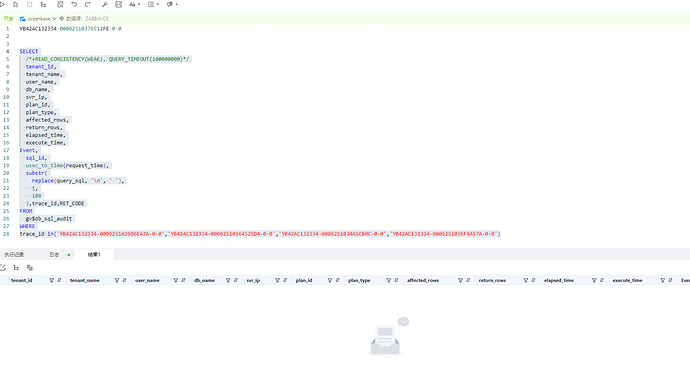The height and width of the screenshot is (378, 690).
Task: Click the export result icon above the grid
Action: 3,268
